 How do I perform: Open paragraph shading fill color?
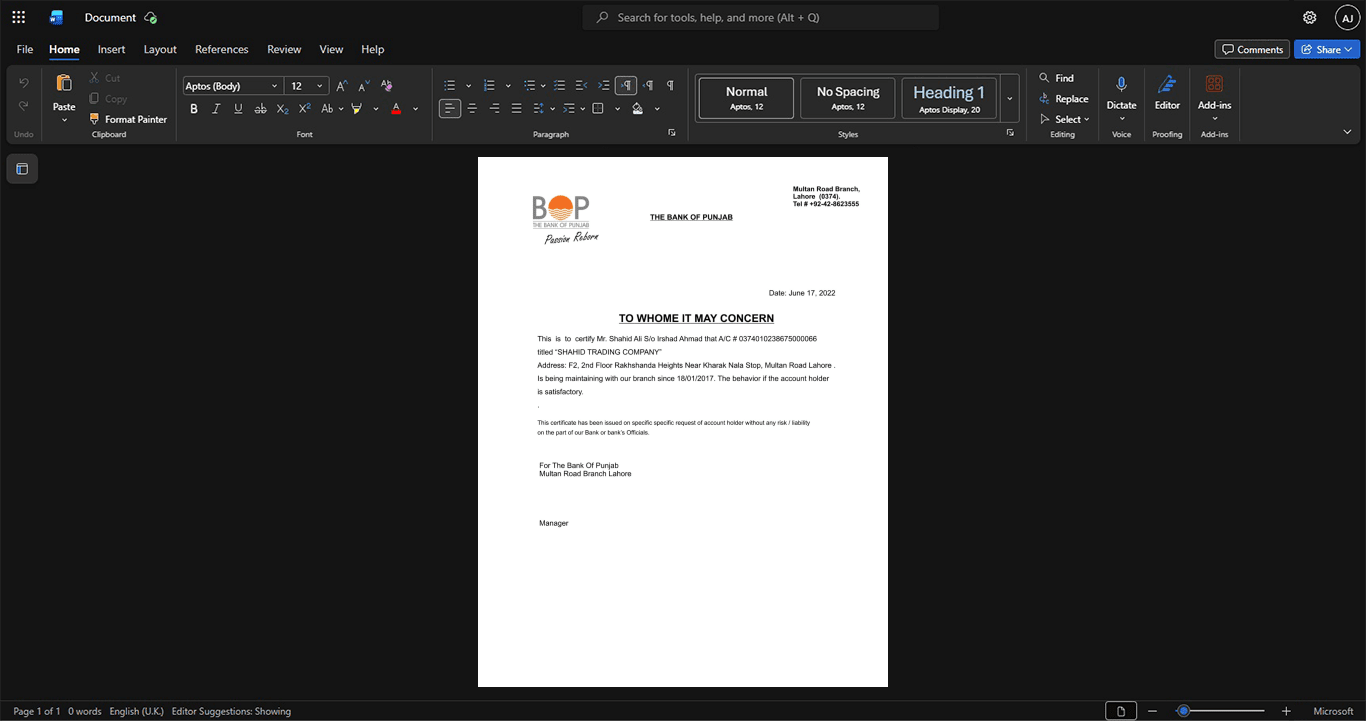point(637,108)
